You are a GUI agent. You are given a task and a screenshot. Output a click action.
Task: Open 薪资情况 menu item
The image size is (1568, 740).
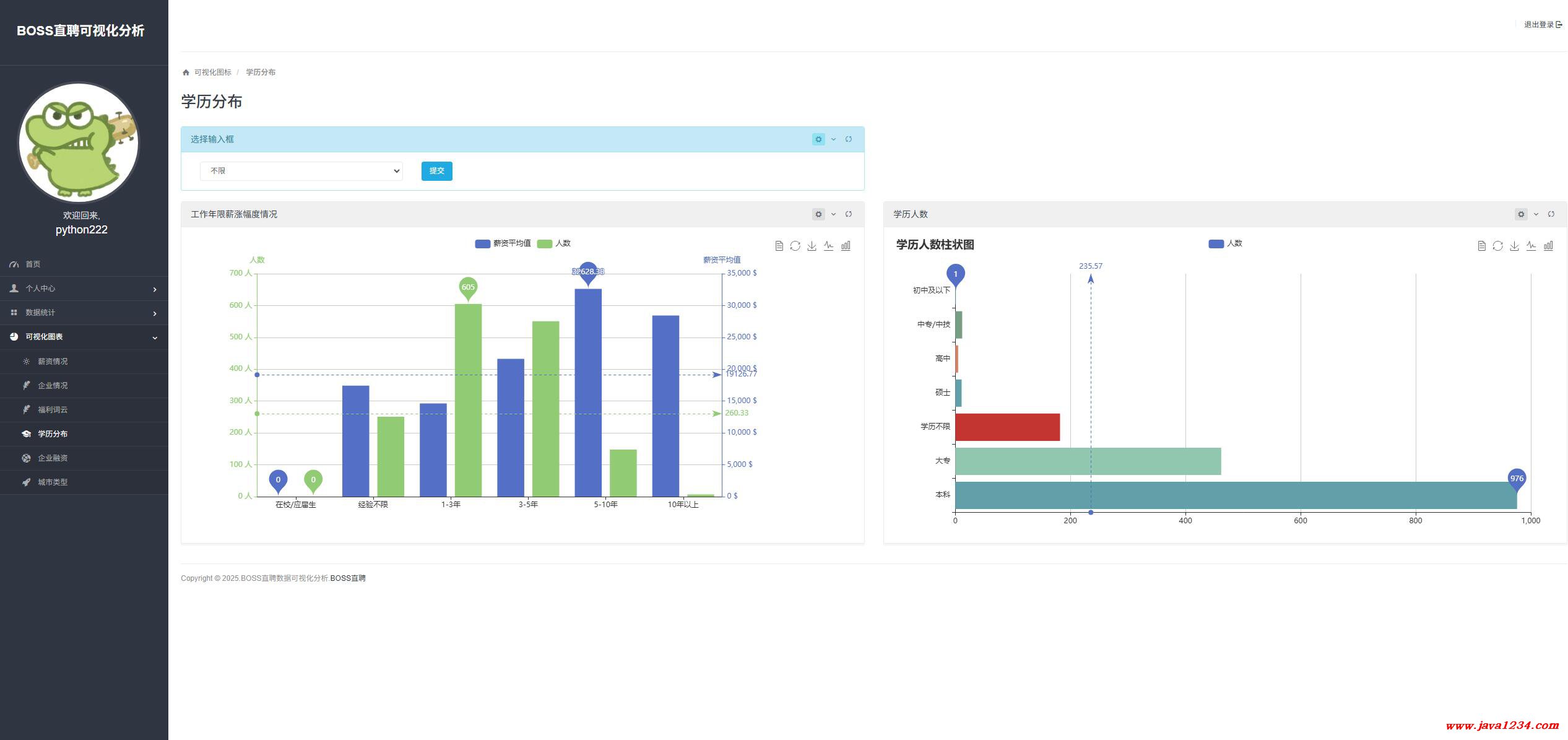click(53, 362)
